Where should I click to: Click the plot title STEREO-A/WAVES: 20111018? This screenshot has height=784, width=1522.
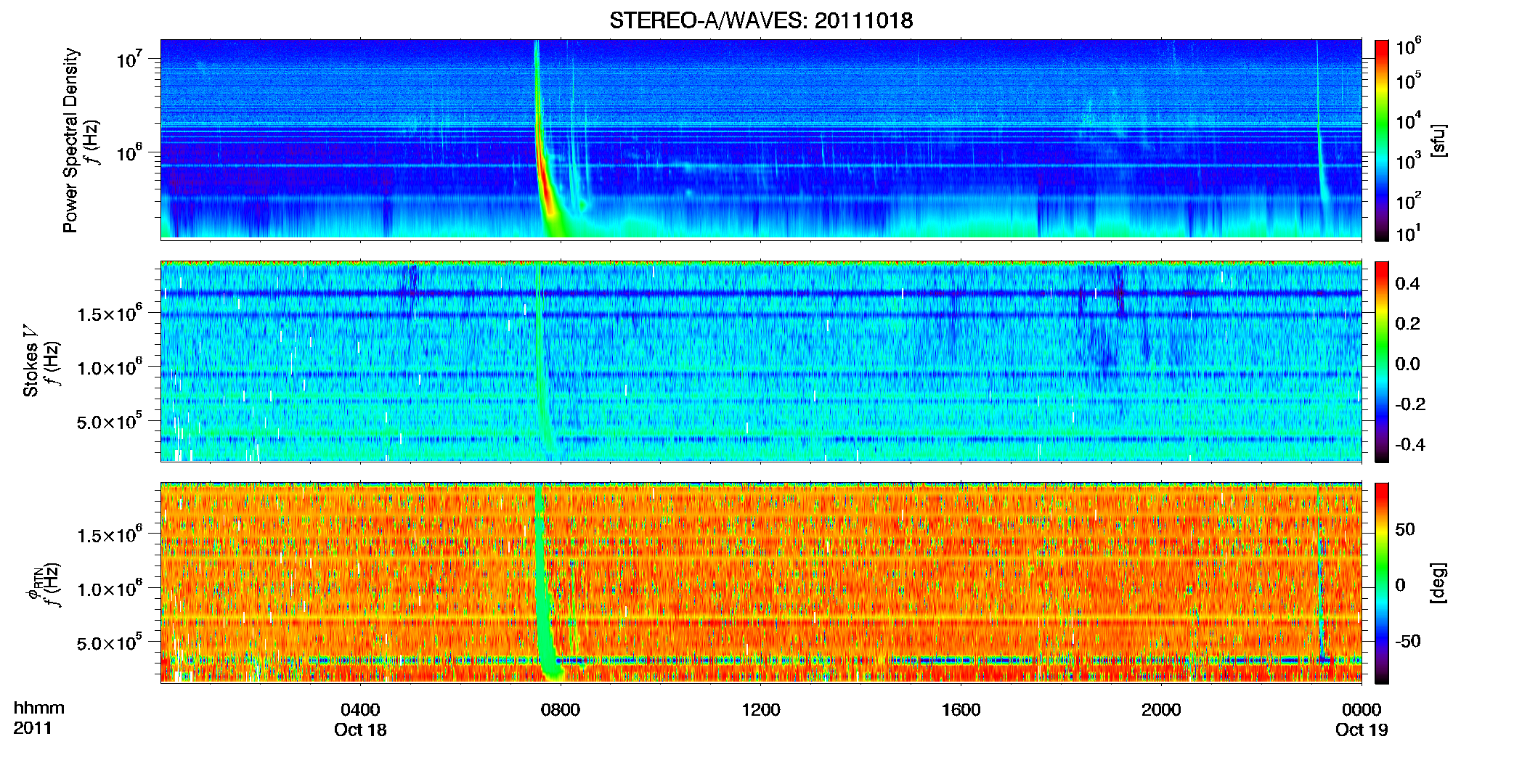[761, 20]
